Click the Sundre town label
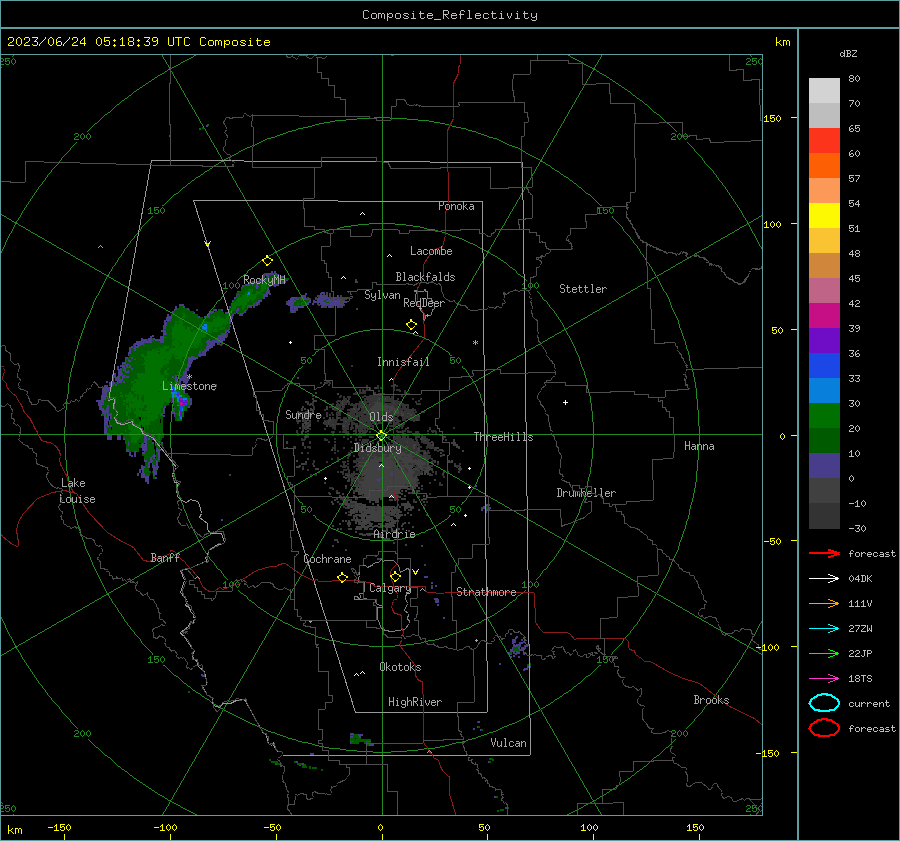Viewport: 900px width, 841px height. [x=303, y=414]
